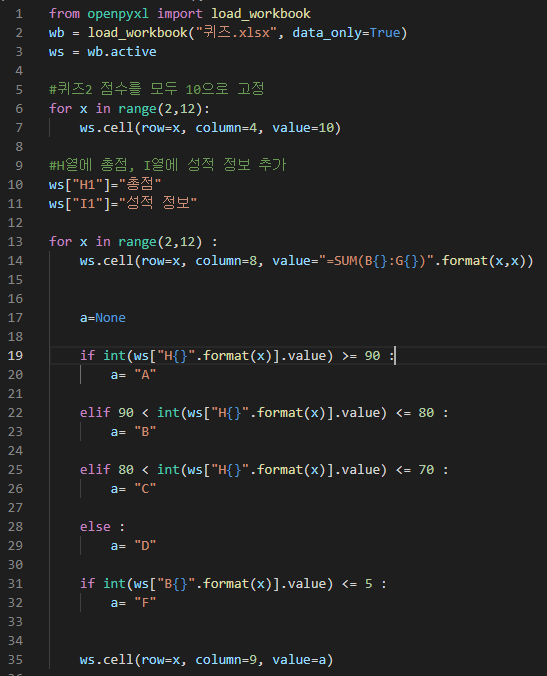Click 'for' keyword on line 13
This screenshot has width=547, height=676.
click(60, 241)
